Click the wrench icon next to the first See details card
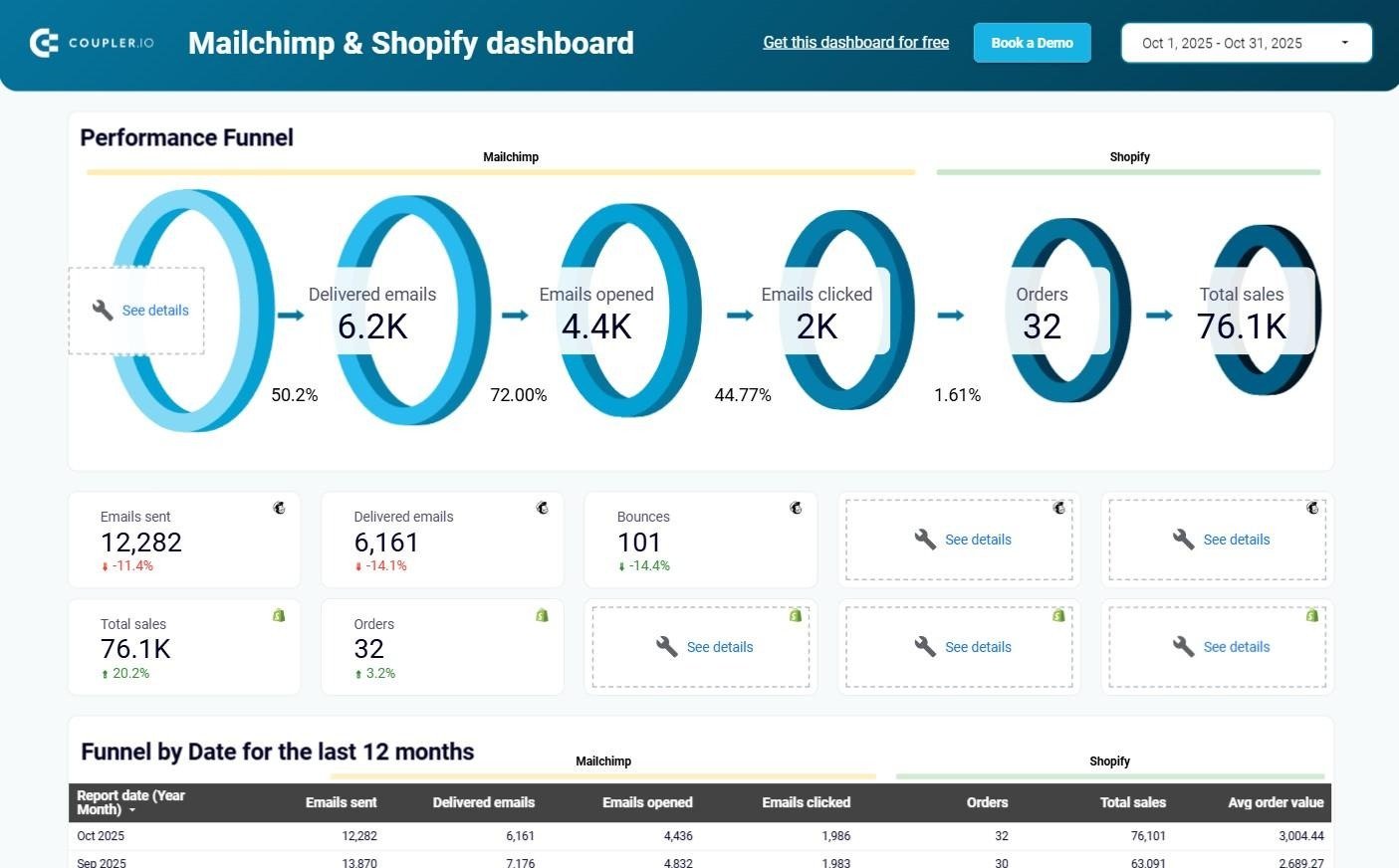This screenshot has width=1399, height=868. (923, 539)
